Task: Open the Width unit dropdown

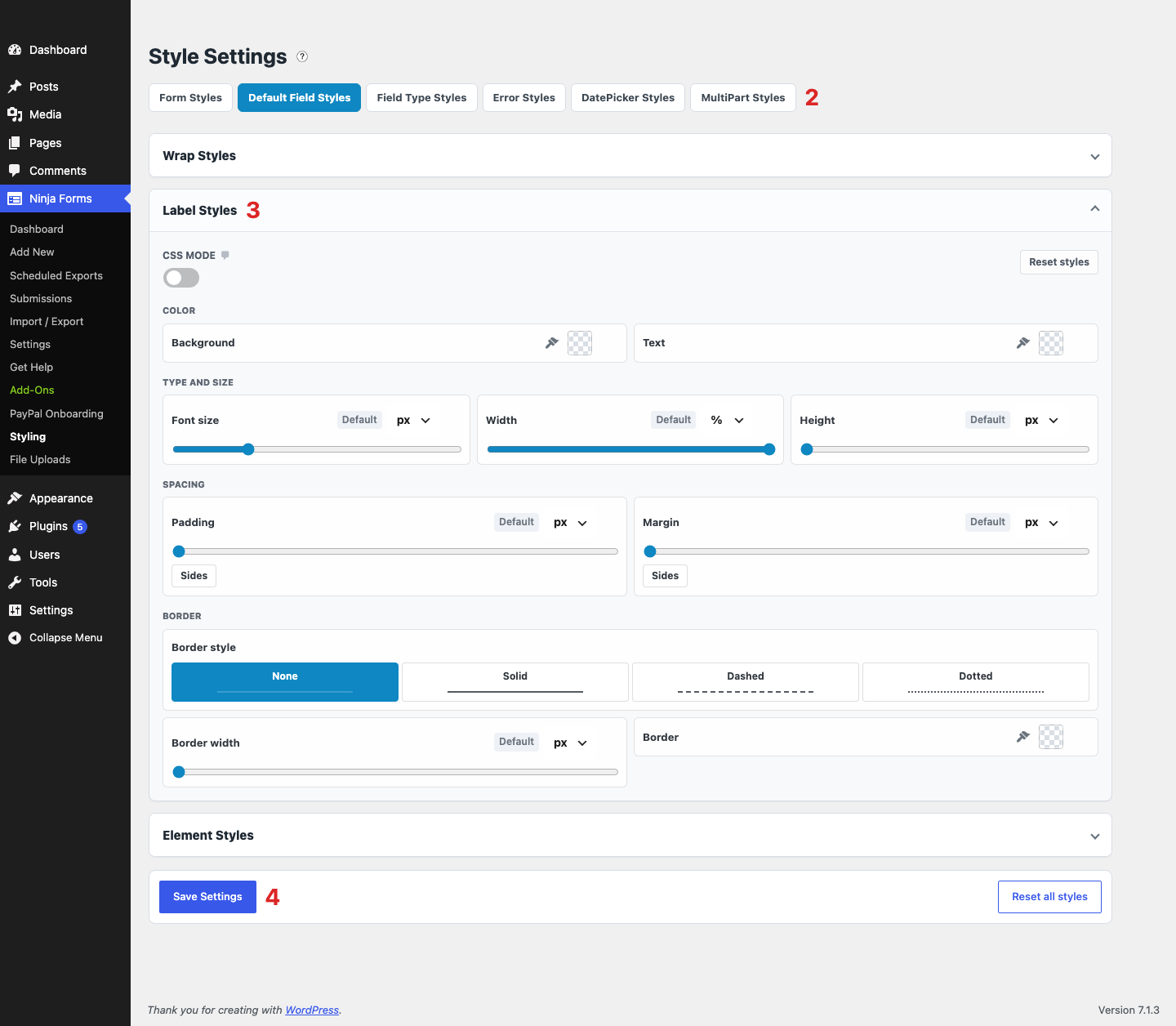Action: point(728,420)
